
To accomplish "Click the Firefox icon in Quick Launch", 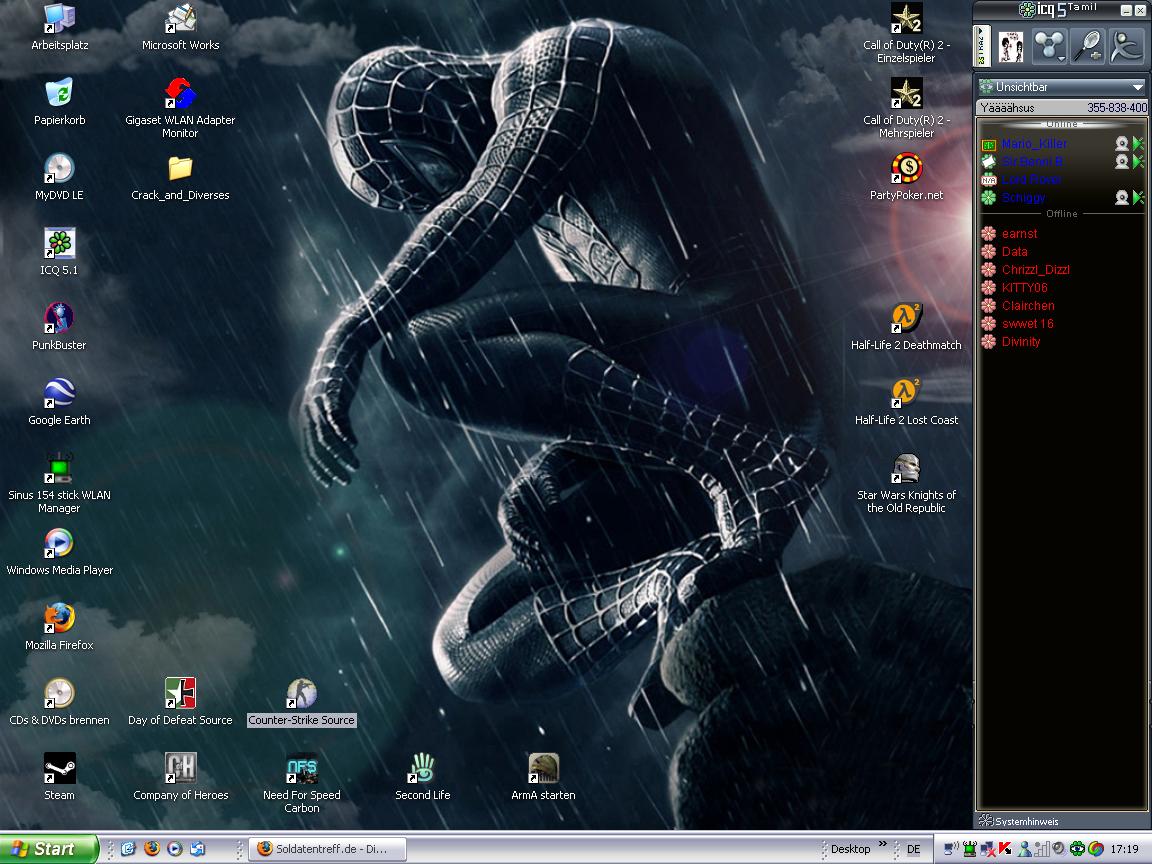I will tap(152, 849).
